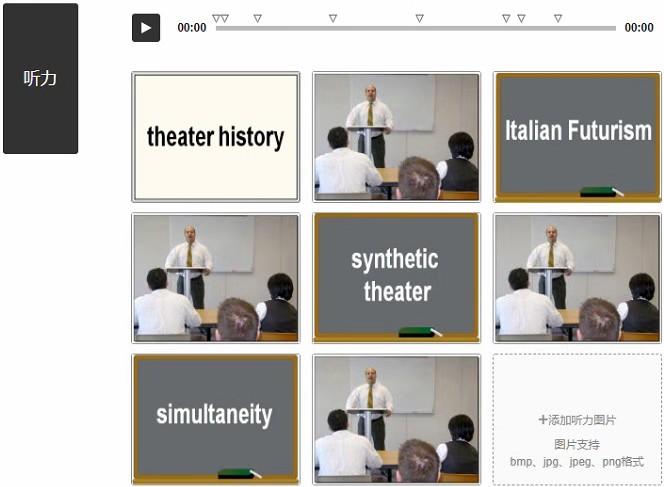Select the lecturer photo right of 'synthetic theater'
This screenshot has width=664, height=487.
tap(578, 278)
